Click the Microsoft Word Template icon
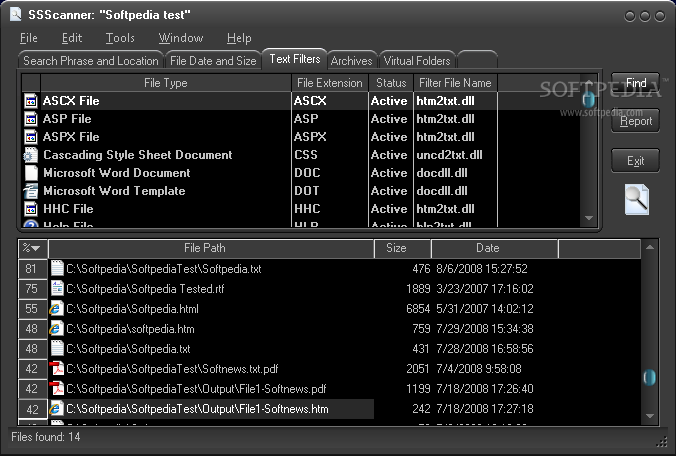The height and width of the screenshot is (456, 676). [x=31, y=191]
